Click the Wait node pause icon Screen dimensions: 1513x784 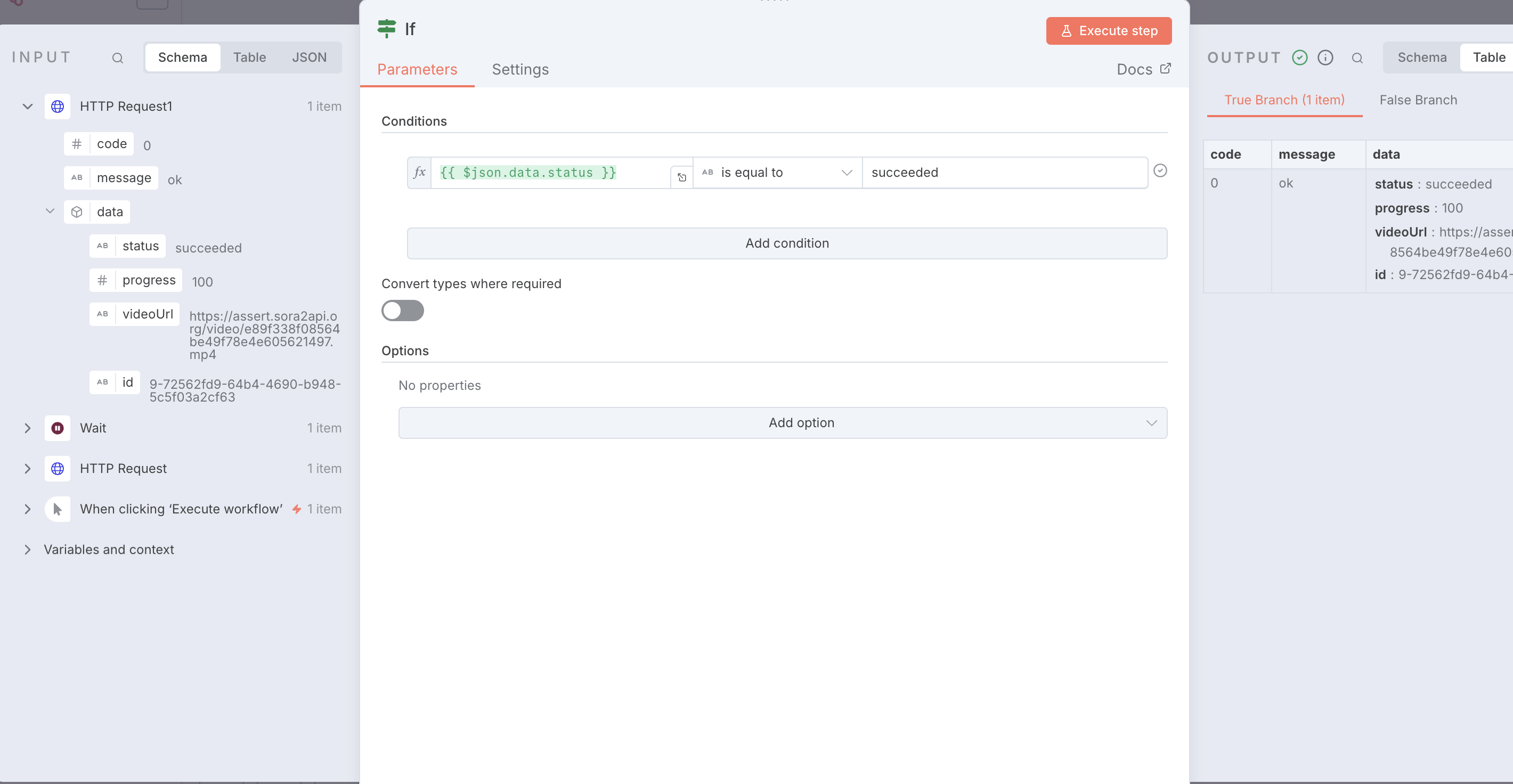(x=58, y=428)
